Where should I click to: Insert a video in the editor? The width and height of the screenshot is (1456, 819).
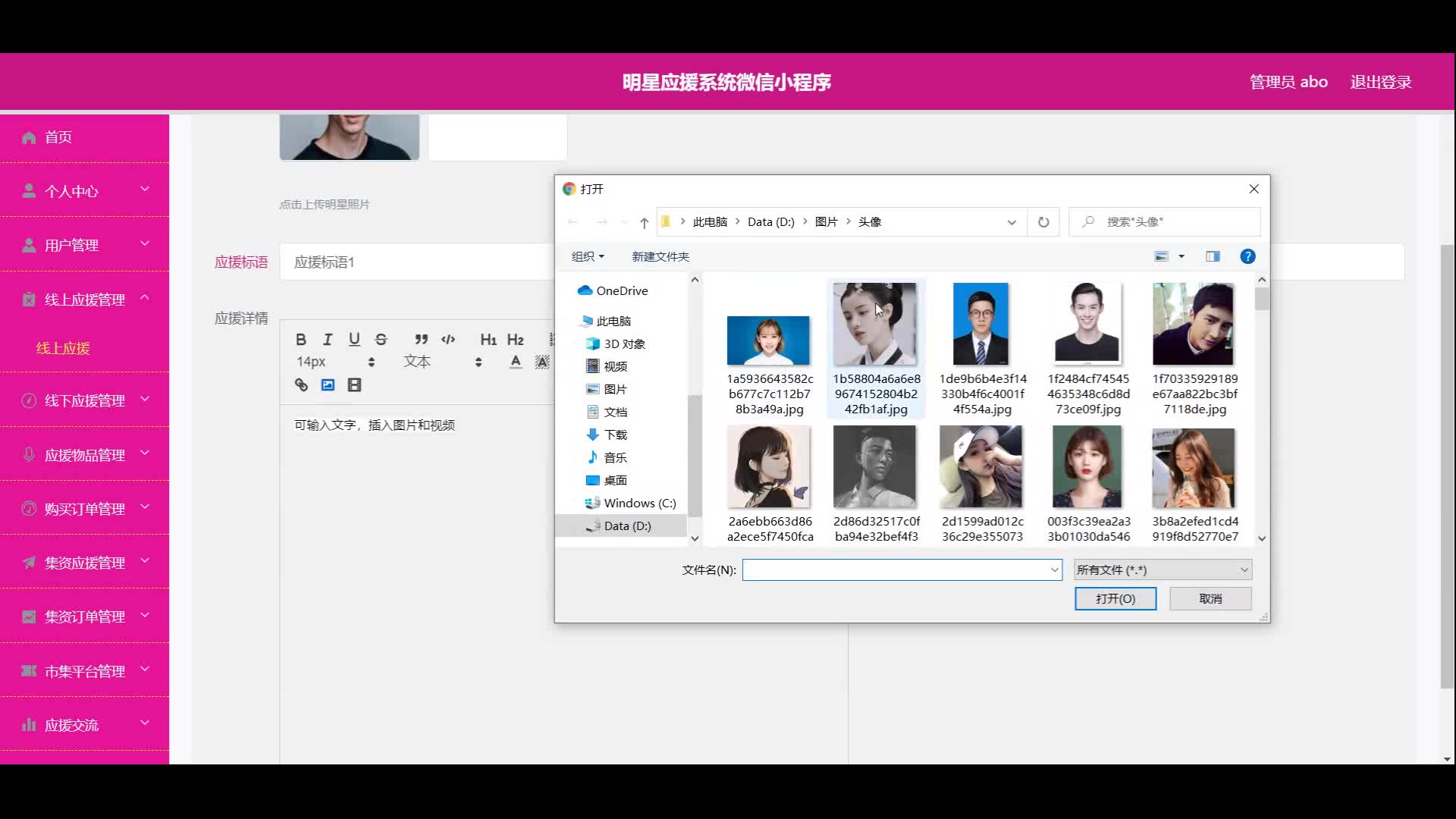[354, 385]
